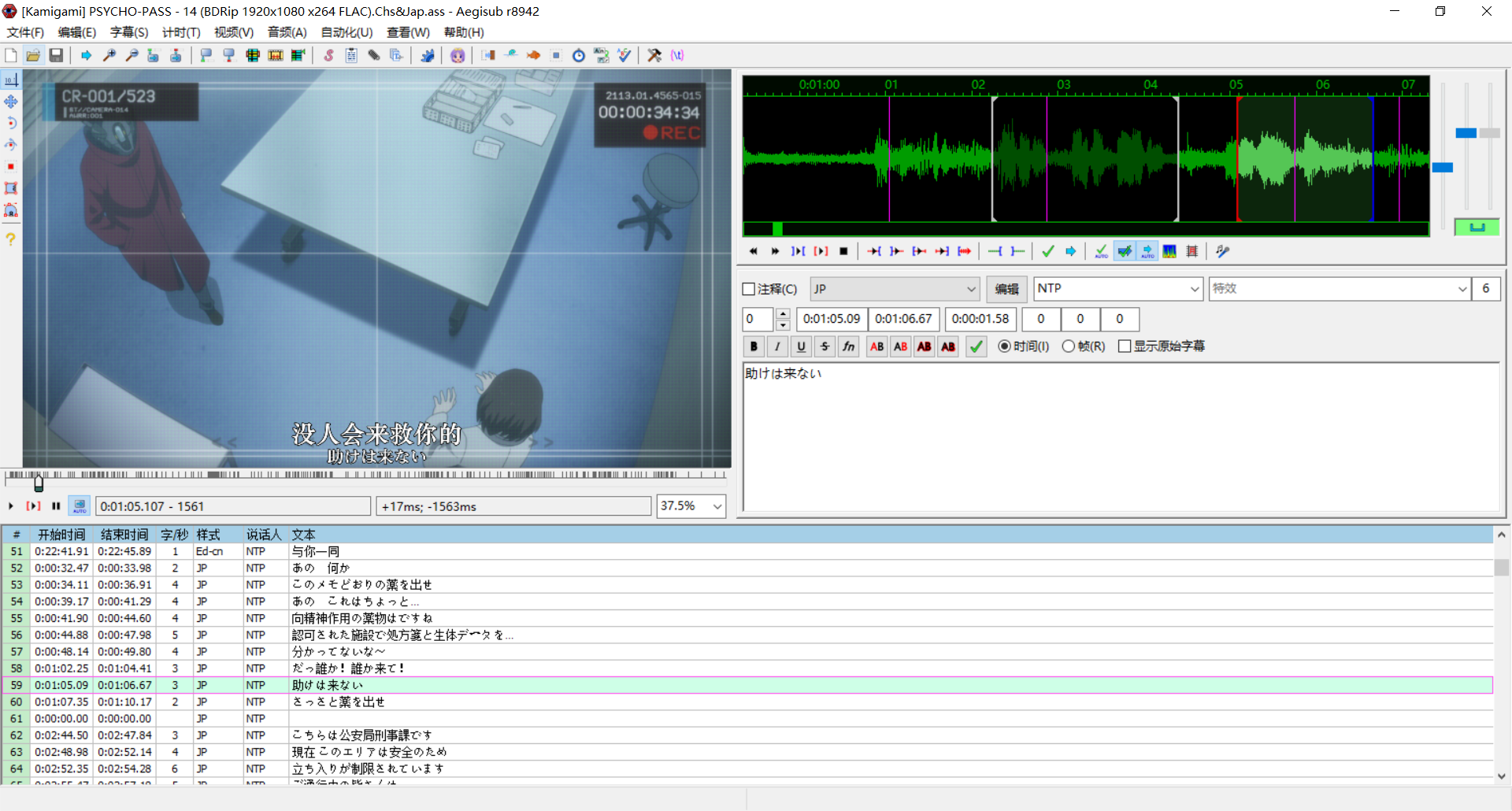Go to previous line in audio toolbar
The height and width of the screenshot is (811, 1512).
tap(753, 251)
